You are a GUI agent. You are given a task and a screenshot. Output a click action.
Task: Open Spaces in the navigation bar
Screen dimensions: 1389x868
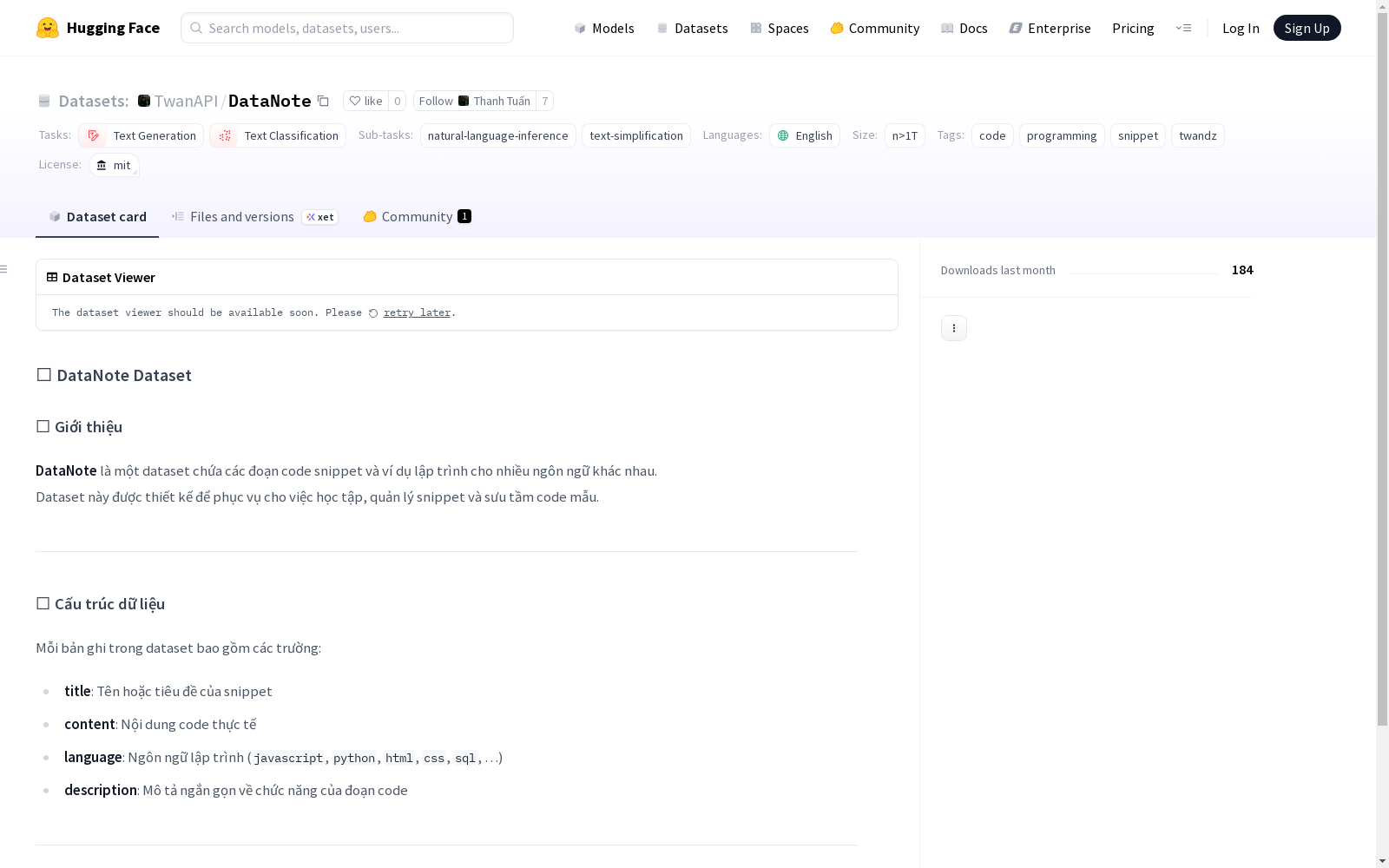point(780,28)
